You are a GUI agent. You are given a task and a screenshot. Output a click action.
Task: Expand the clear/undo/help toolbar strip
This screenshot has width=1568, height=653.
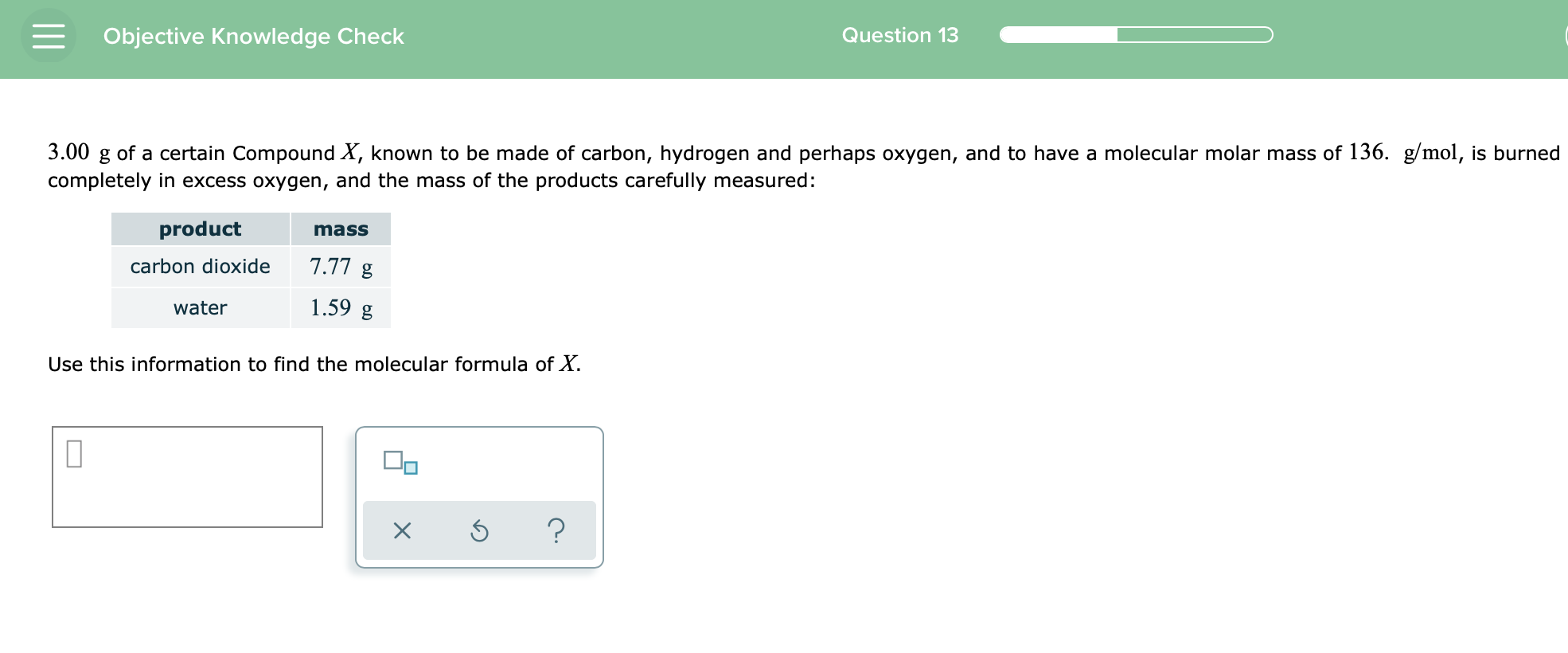479,531
